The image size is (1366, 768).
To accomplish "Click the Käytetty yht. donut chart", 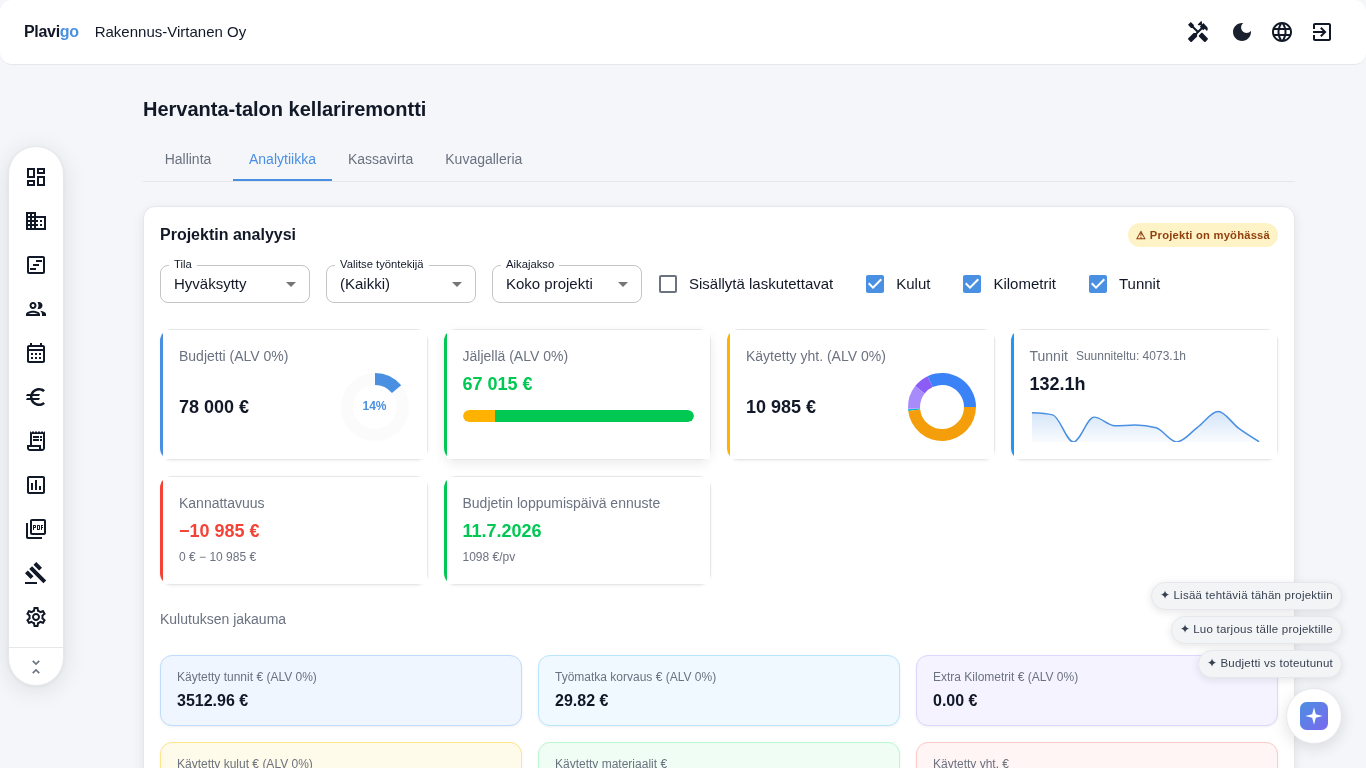I will point(942,407).
